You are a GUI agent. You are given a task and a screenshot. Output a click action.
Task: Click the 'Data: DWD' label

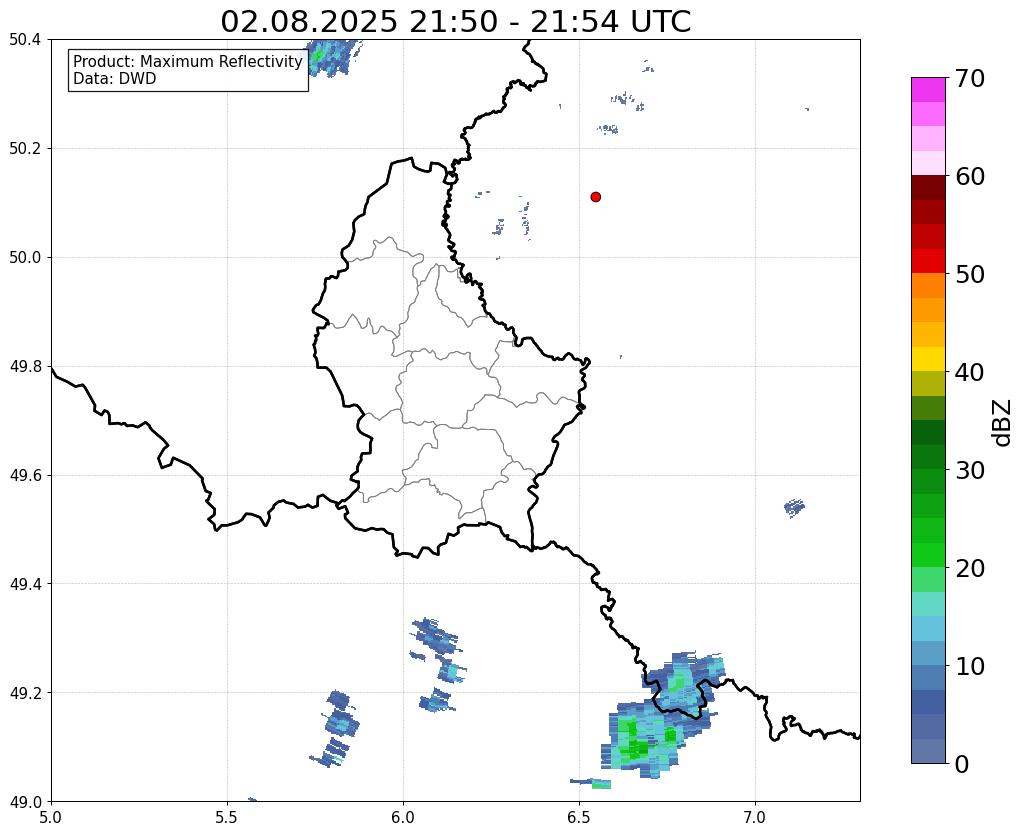(x=115, y=79)
